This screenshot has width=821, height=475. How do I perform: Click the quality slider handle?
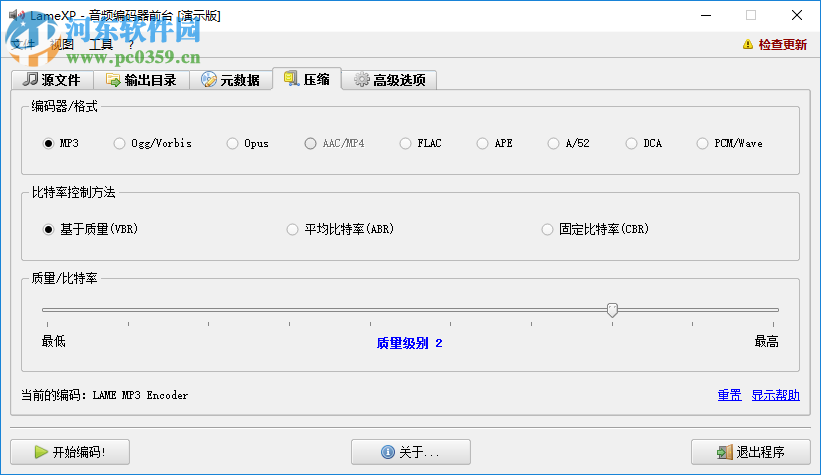[x=612, y=310]
